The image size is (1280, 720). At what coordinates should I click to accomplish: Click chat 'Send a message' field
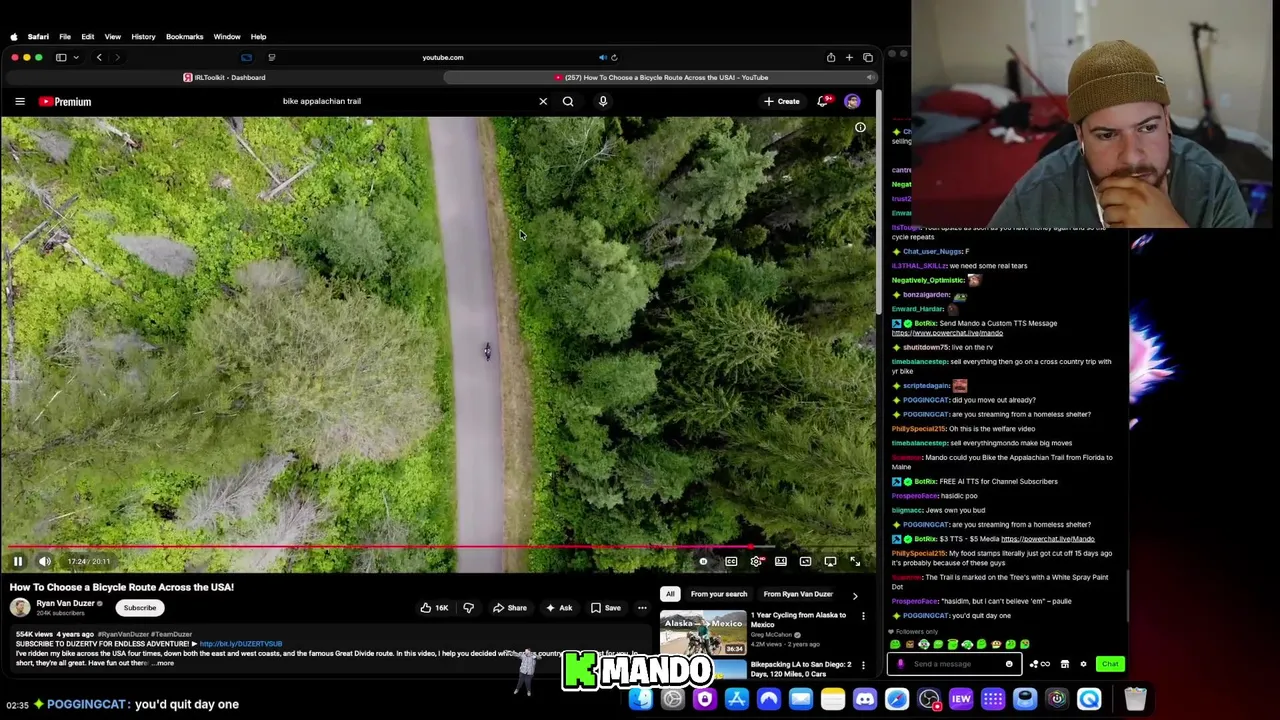(x=955, y=664)
